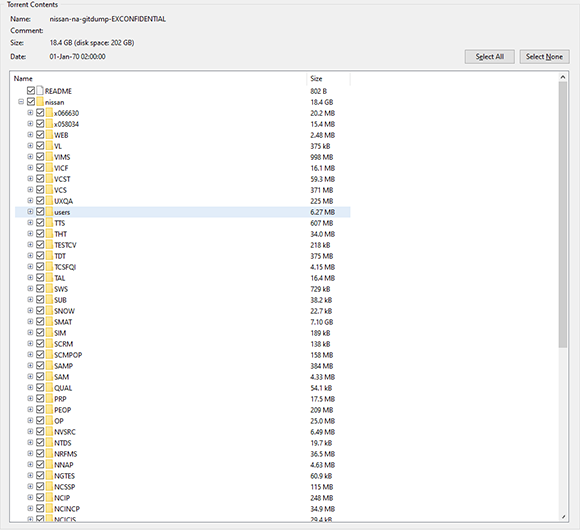Expand the x066630 folder
The image size is (580, 530).
(30, 113)
